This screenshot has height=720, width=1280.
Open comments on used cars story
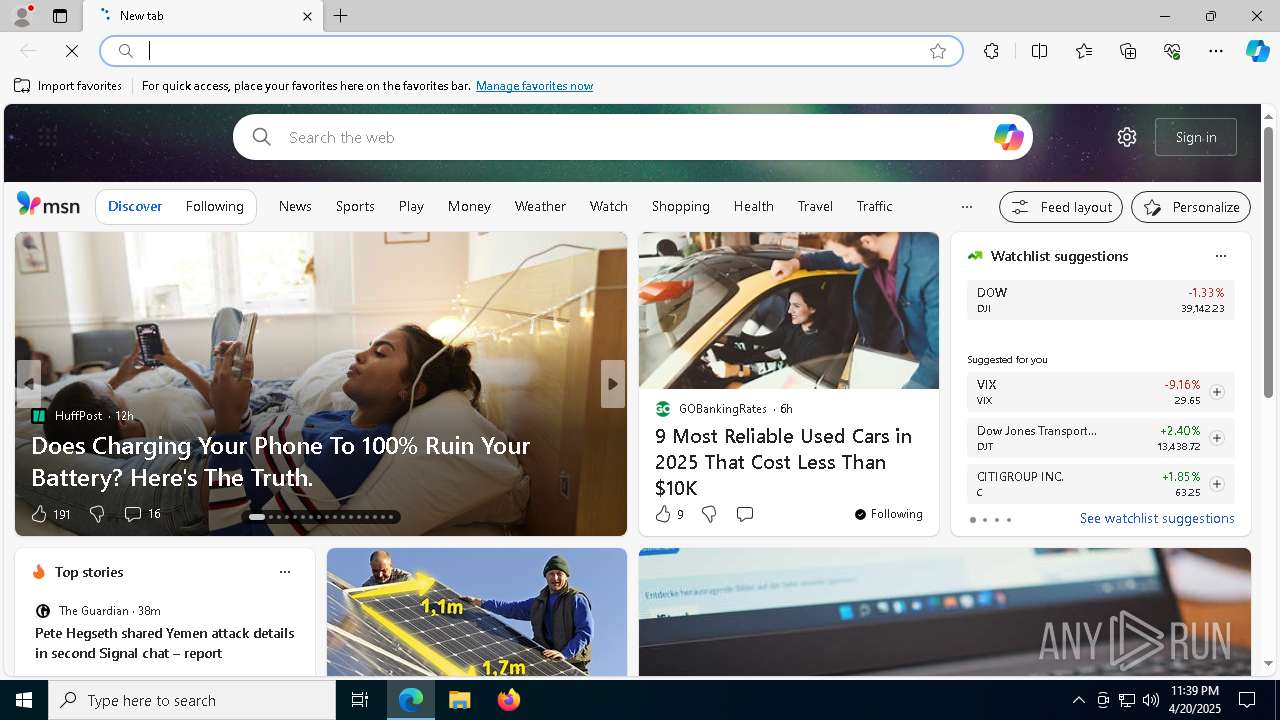pos(744,514)
